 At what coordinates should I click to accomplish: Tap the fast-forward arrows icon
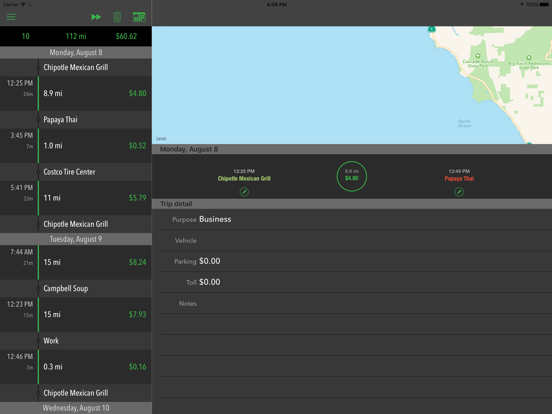96,17
